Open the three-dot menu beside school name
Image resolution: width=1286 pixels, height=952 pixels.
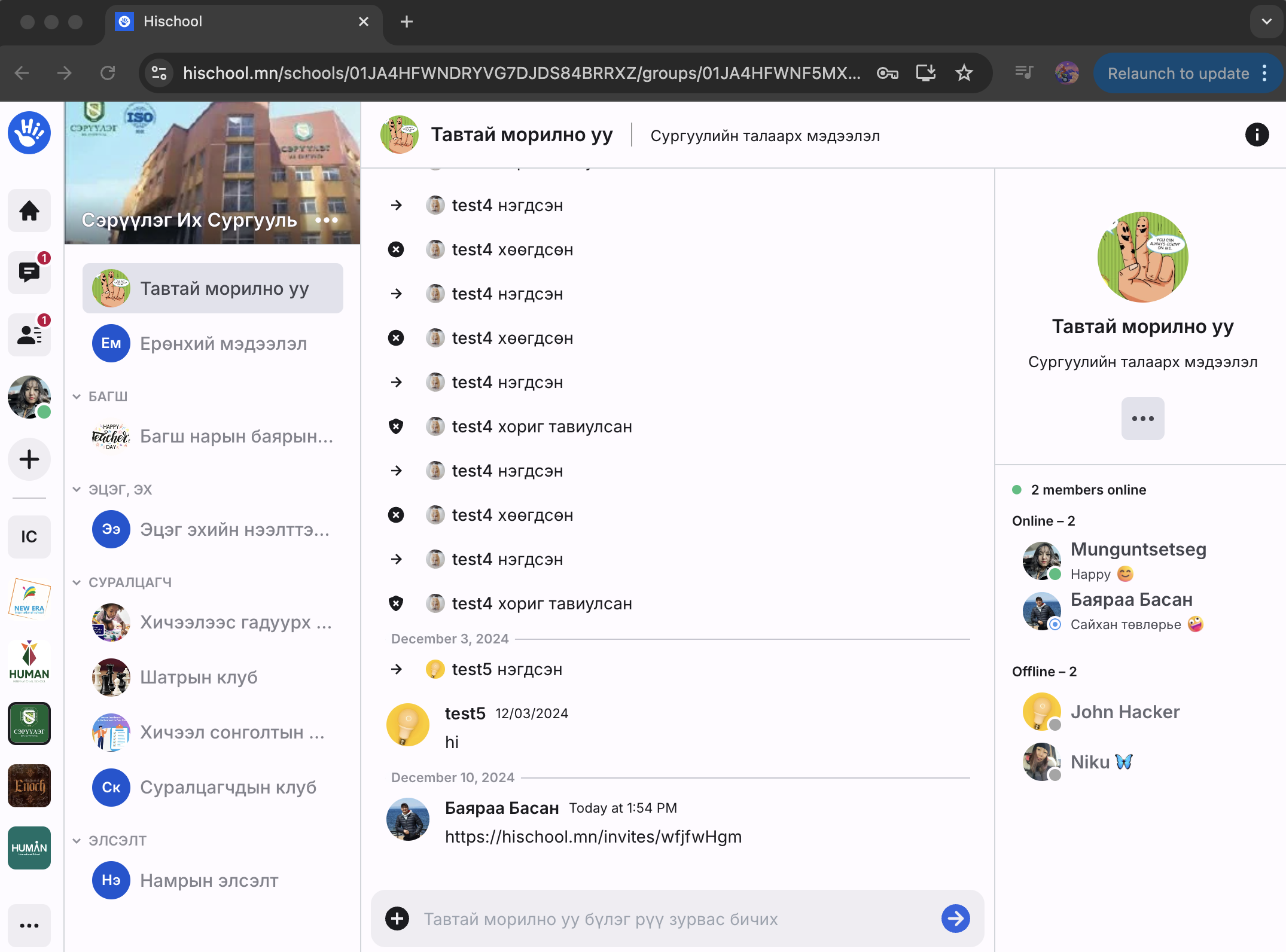pyautogui.click(x=327, y=220)
